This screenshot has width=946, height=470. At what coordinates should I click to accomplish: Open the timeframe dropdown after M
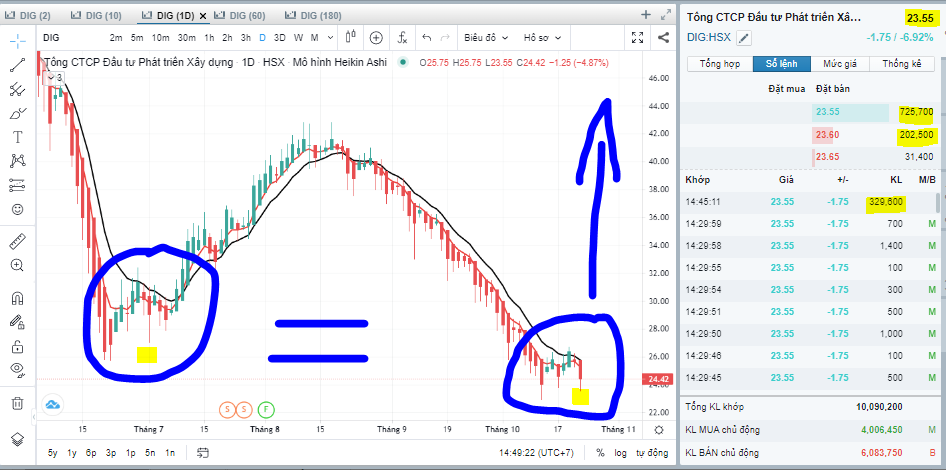pyautogui.click(x=329, y=37)
